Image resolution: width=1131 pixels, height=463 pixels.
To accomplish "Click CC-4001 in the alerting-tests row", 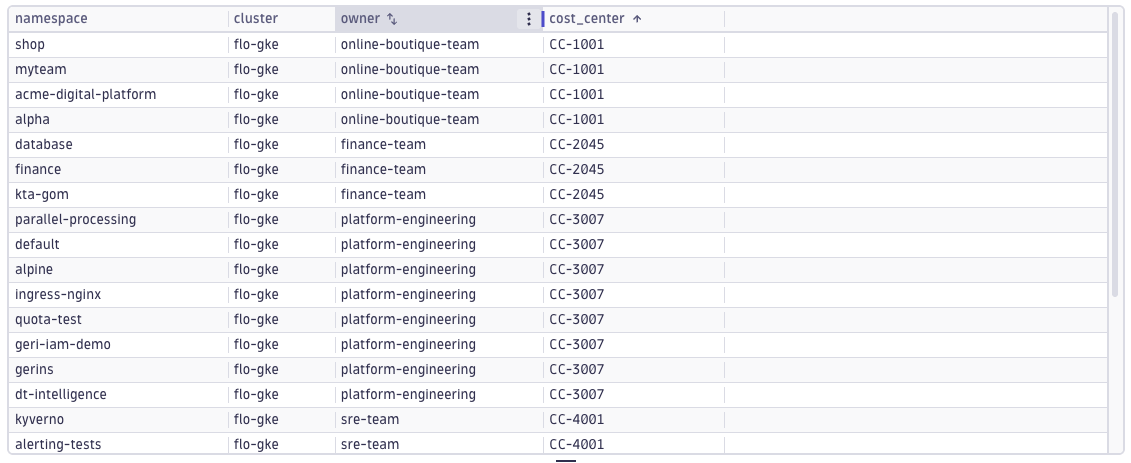I will tap(576, 444).
